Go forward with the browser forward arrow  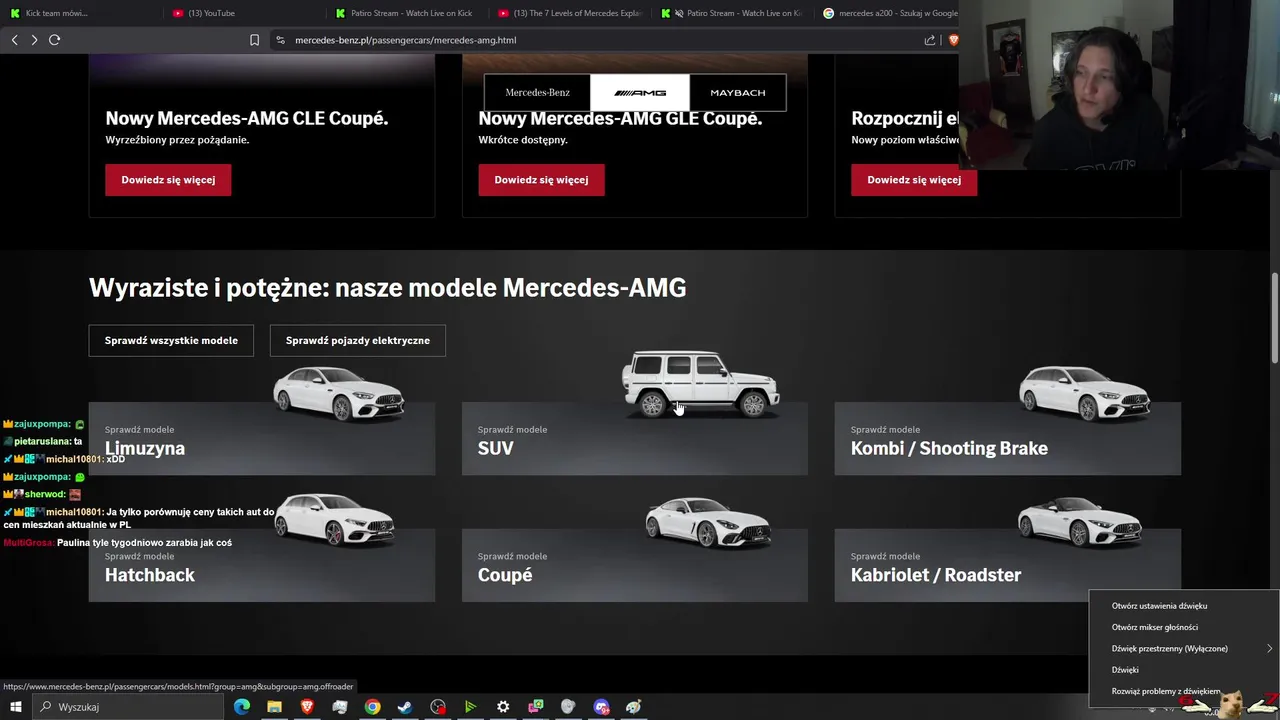click(x=34, y=40)
